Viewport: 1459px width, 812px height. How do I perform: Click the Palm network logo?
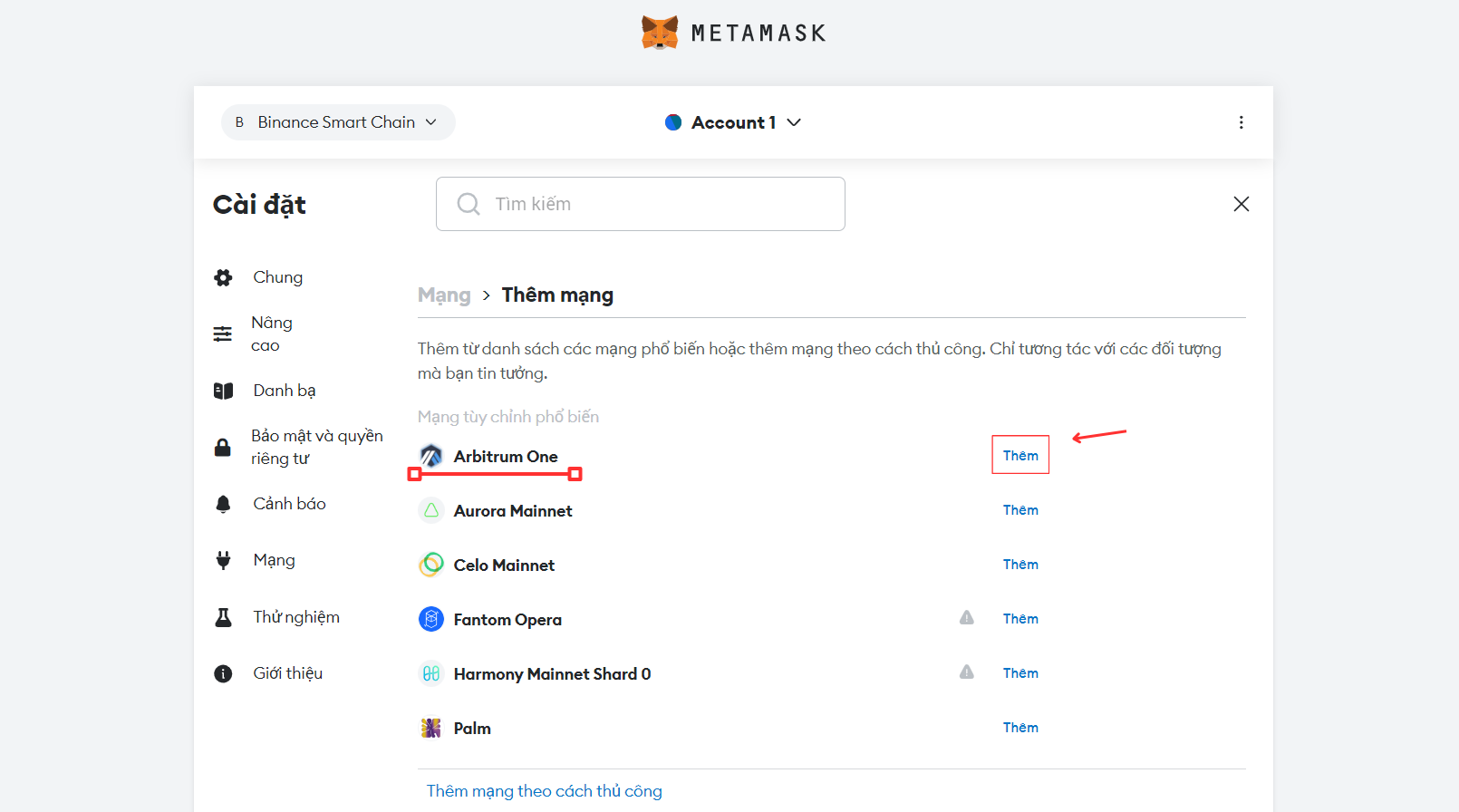click(431, 728)
